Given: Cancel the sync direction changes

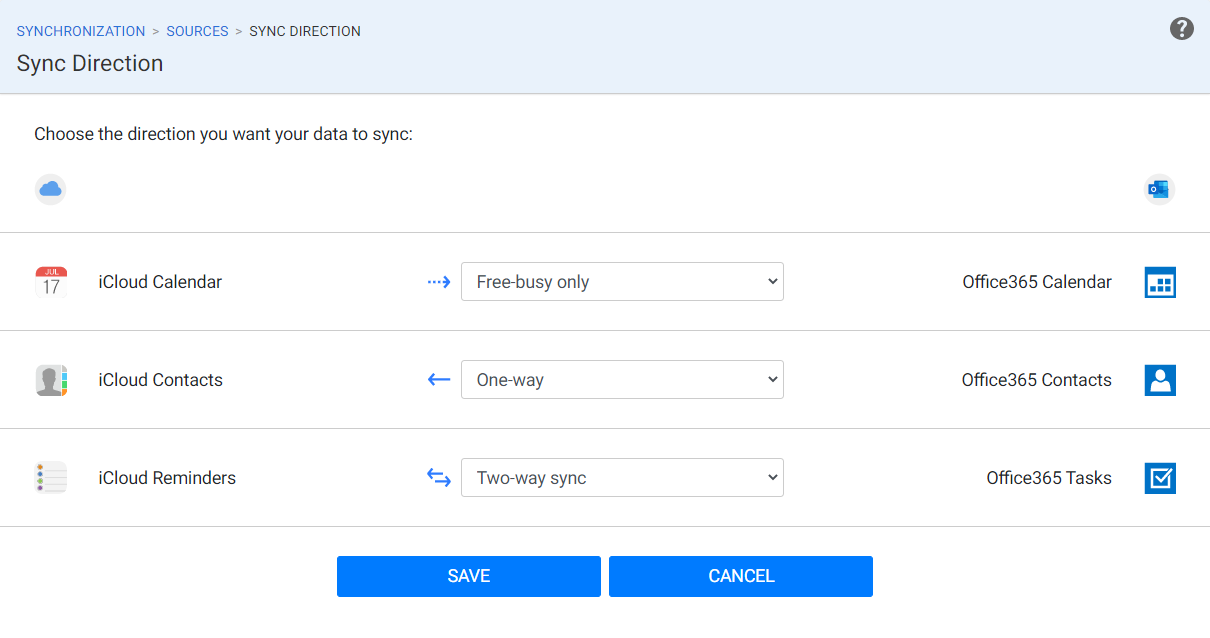Looking at the screenshot, I should click(x=741, y=576).
